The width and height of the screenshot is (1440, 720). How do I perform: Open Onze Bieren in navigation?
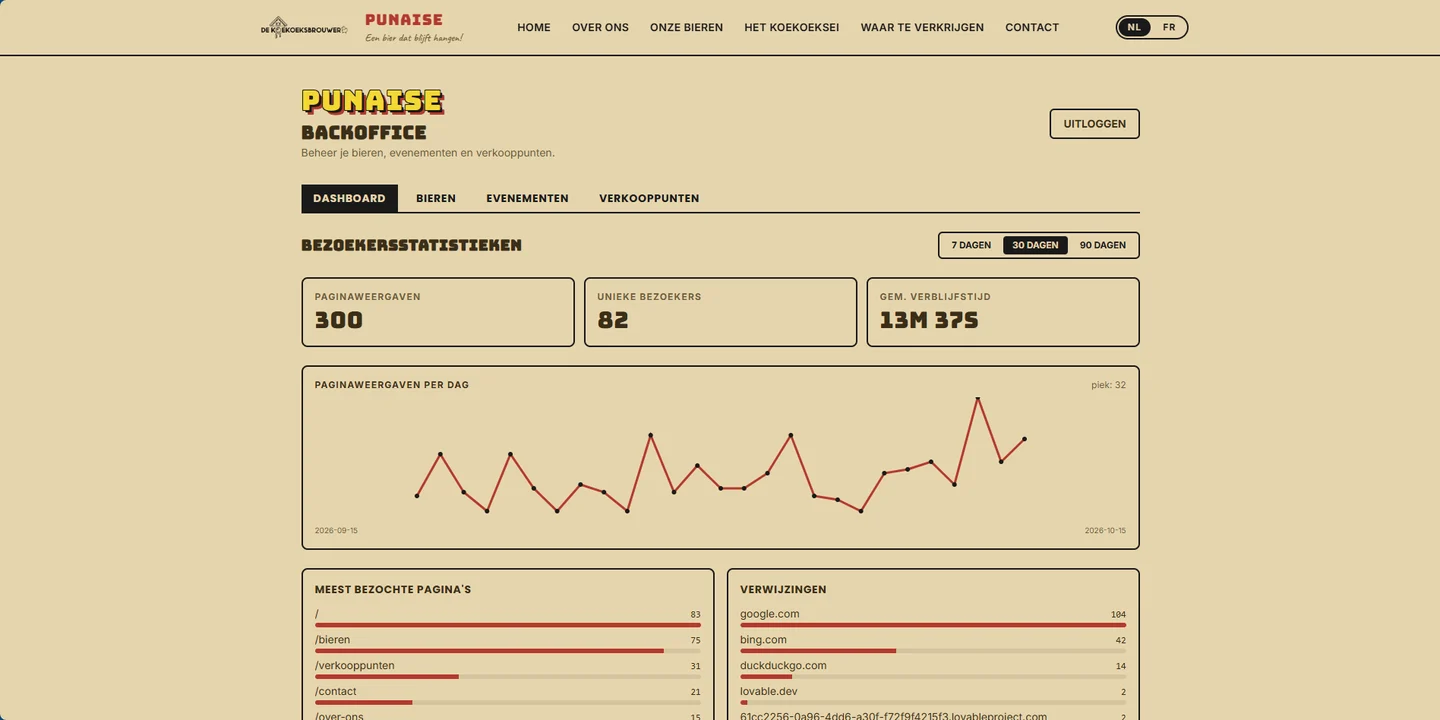(686, 28)
